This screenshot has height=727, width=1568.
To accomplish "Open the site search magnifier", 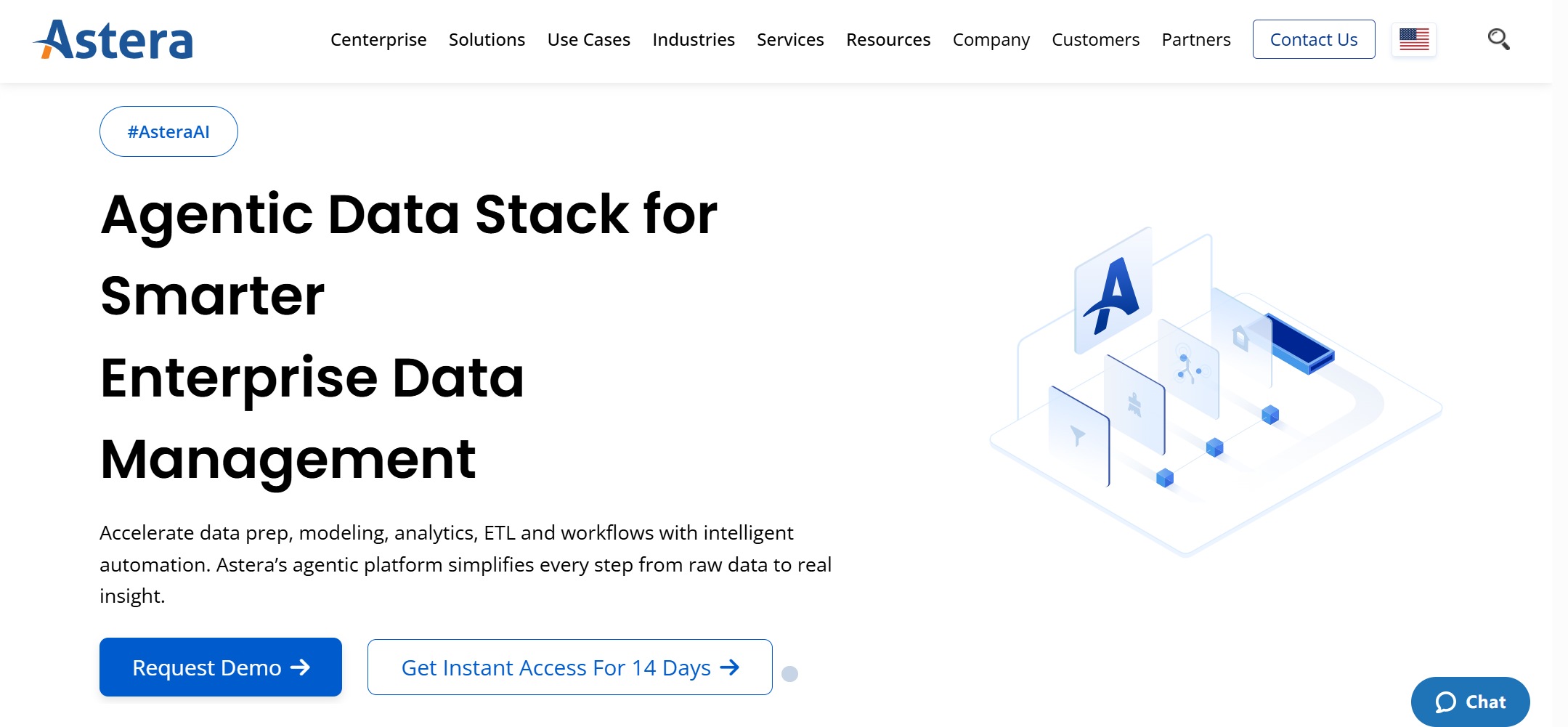I will point(1498,39).
